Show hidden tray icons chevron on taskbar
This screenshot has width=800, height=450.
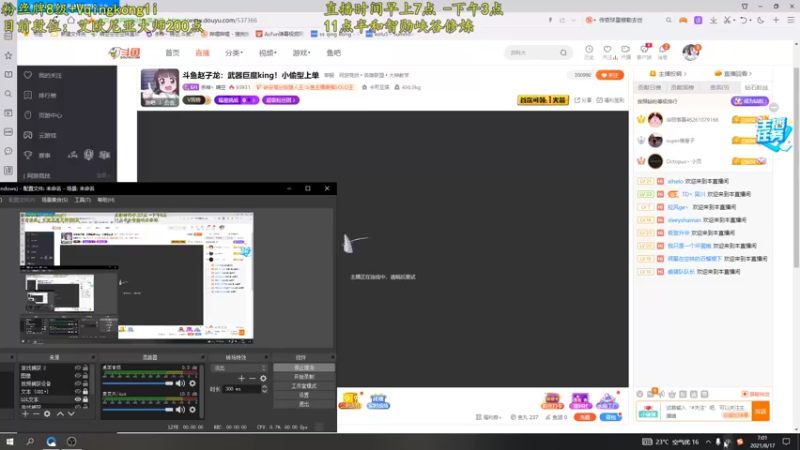(x=708, y=442)
